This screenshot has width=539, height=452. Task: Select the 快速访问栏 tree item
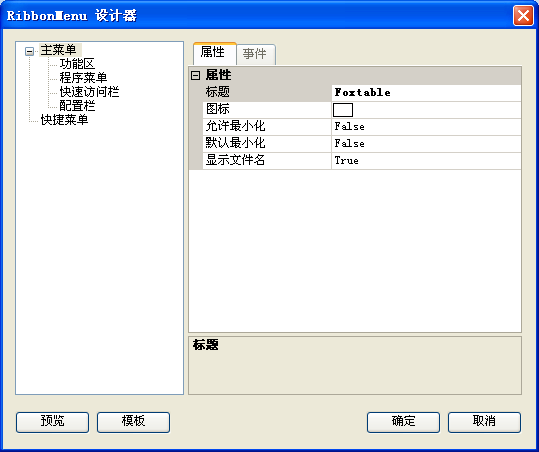click(x=89, y=92)
